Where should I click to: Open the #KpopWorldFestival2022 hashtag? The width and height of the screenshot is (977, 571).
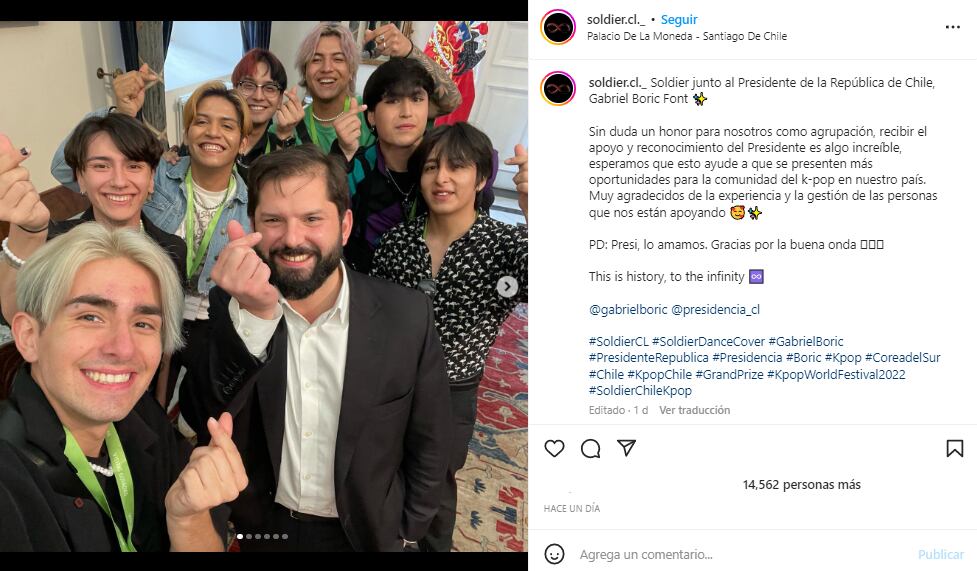click(x=836, y=374)
